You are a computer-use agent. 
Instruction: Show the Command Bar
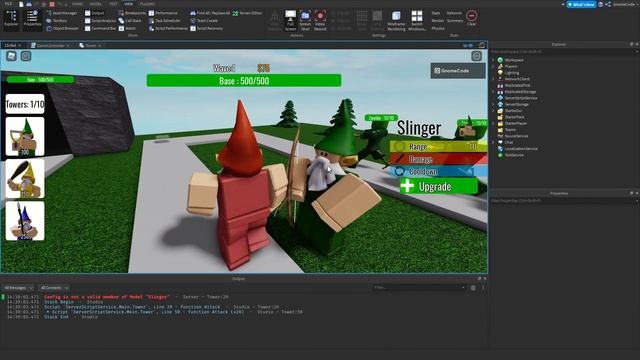coord(100,28)
